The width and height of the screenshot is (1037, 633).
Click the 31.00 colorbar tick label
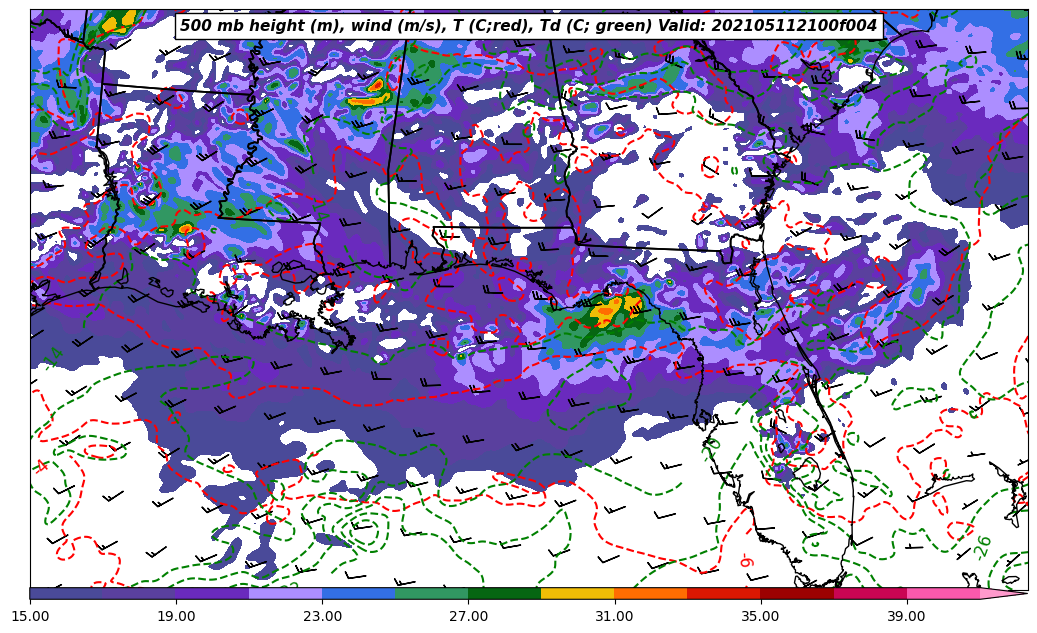coord(614,616)
